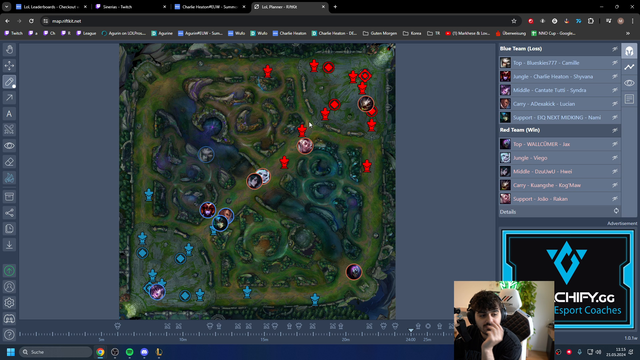Viewport: 640px width, 360px height.
Task: Select the hand pan tool
Action: click(9, 49)
